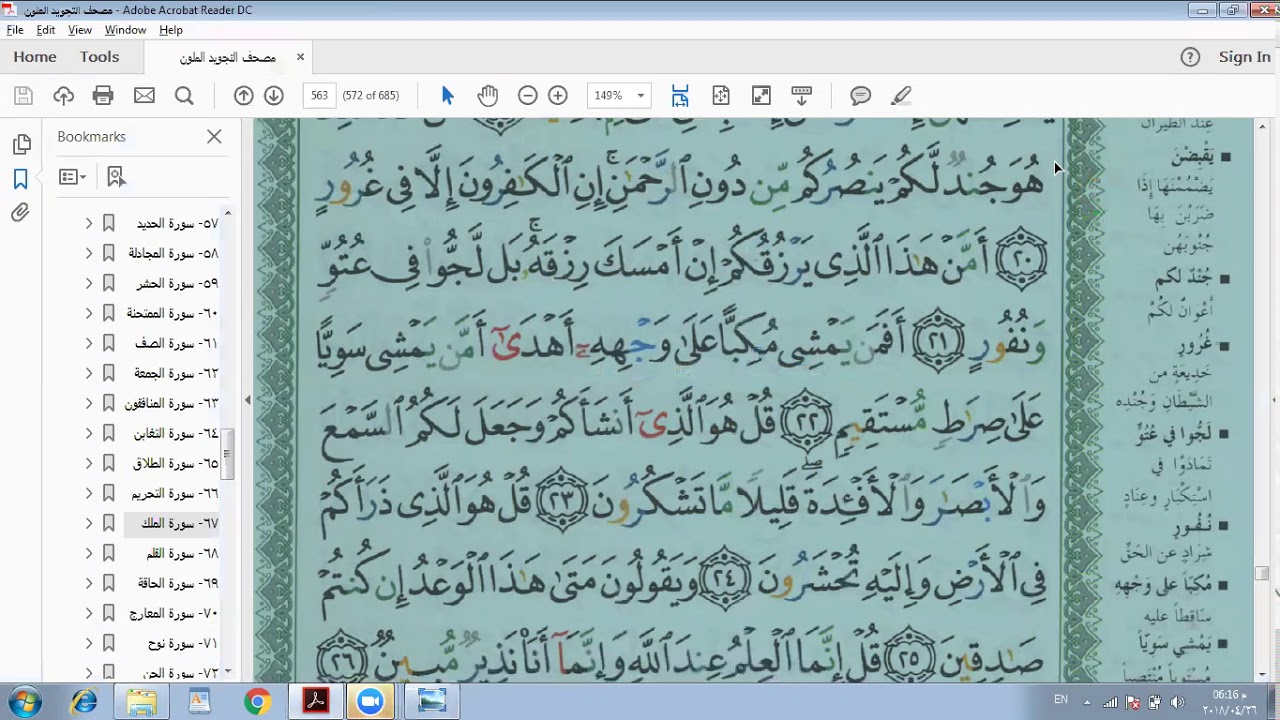The width and height of the screenshot is (1280, 720).
Task: Expand bookmark ٦٧ سورة الملك
Action: coord(88,523)
